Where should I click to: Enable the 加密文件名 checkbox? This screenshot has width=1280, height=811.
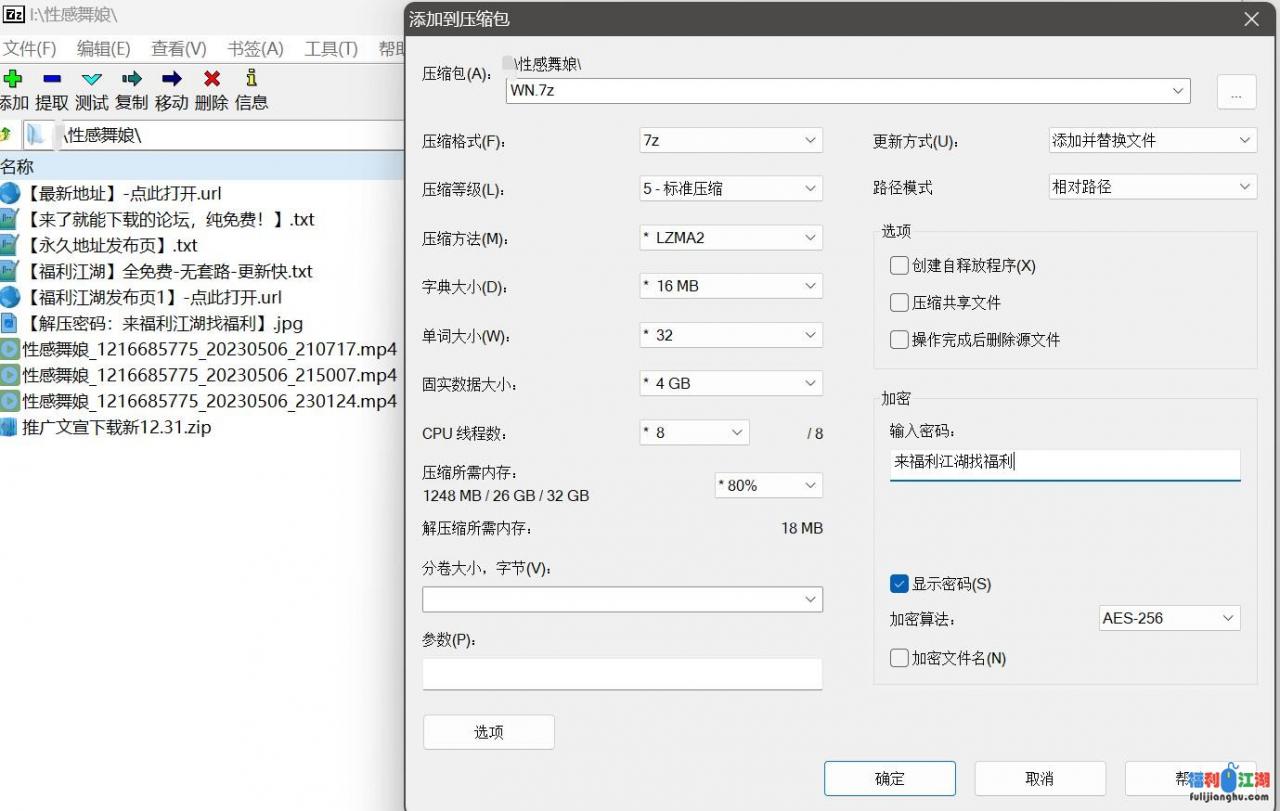[x=899, y=658]
